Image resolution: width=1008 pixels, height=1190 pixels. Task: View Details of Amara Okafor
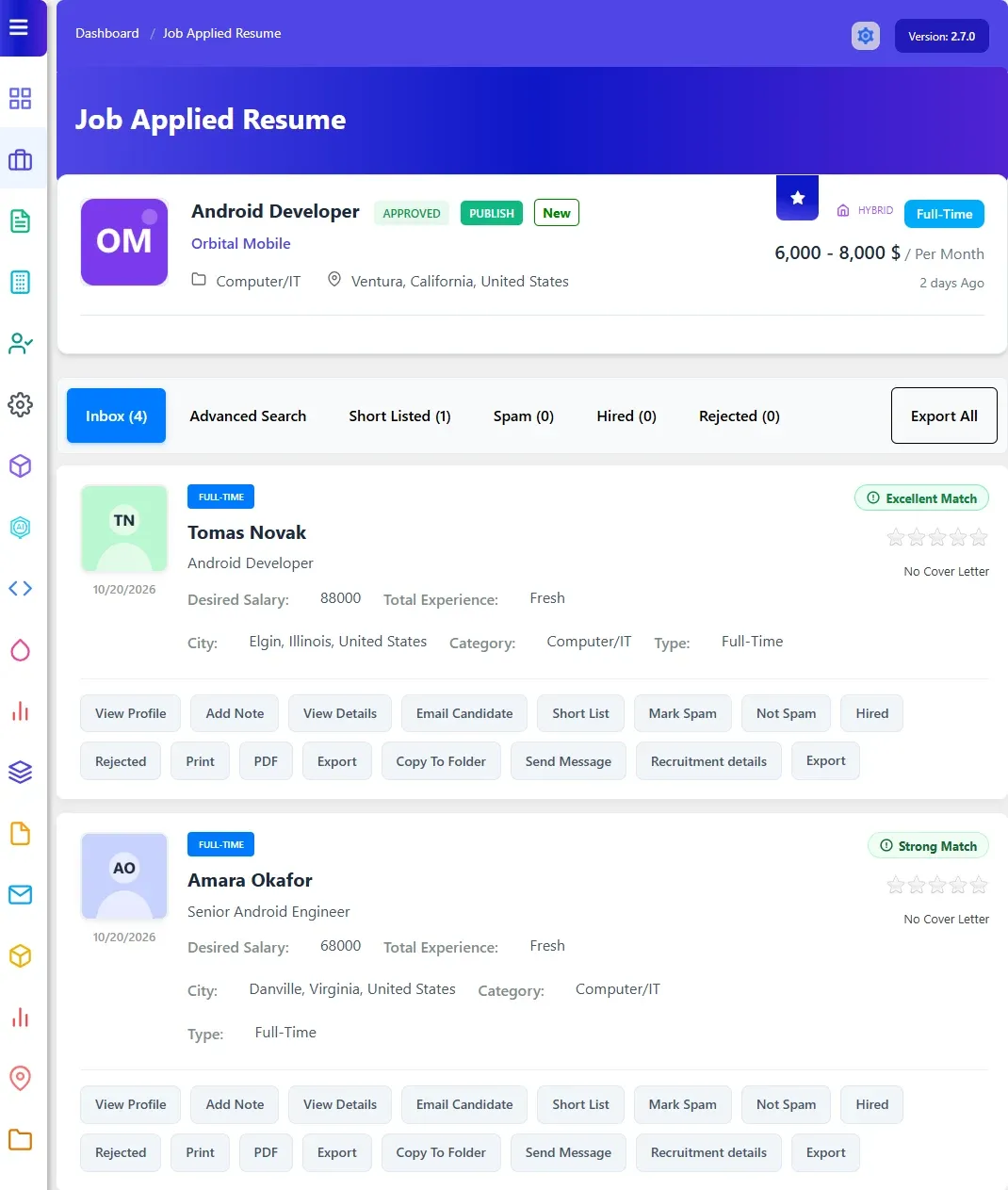pyautogui.click(x=340, y=1104)
